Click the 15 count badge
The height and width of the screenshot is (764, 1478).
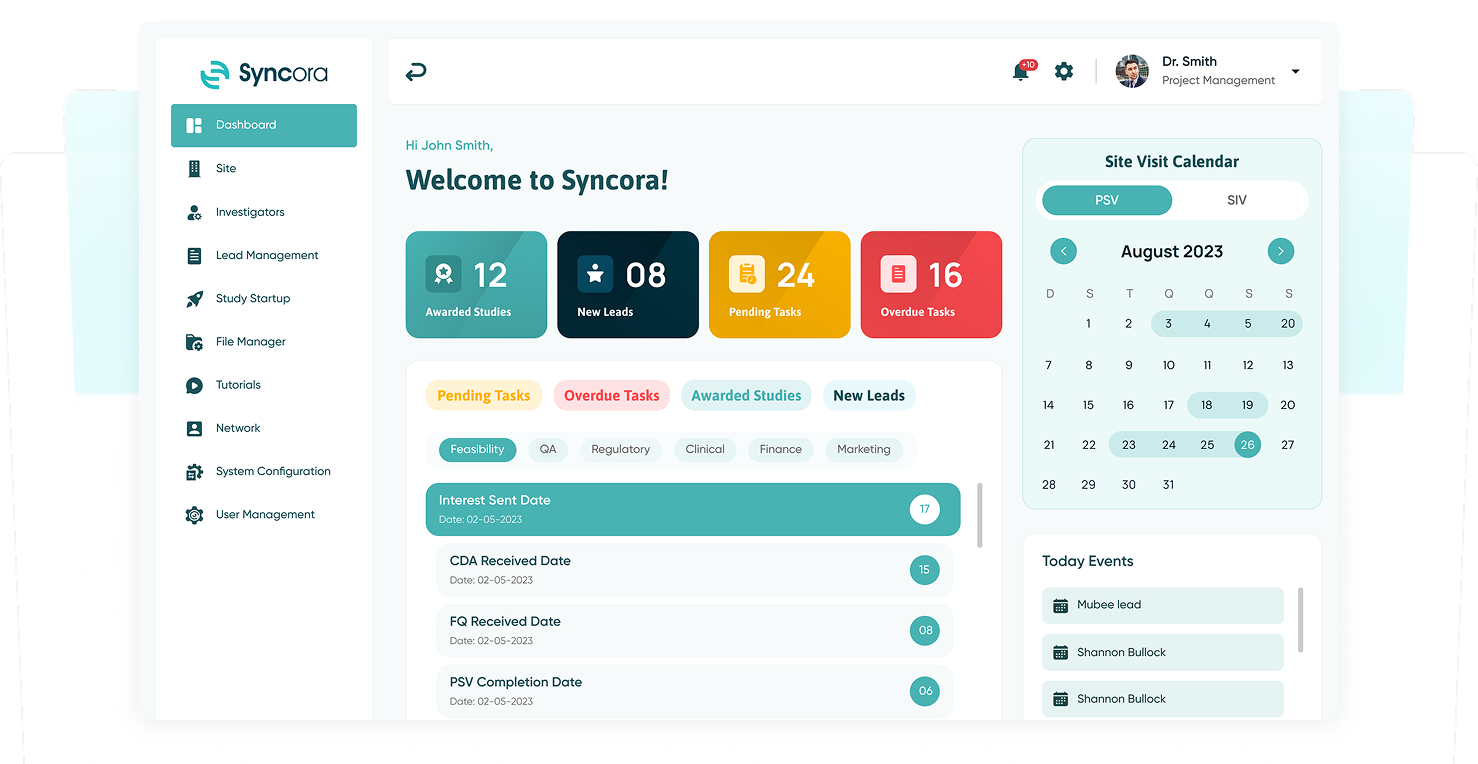pyautogui.click(x=925, y=570)
